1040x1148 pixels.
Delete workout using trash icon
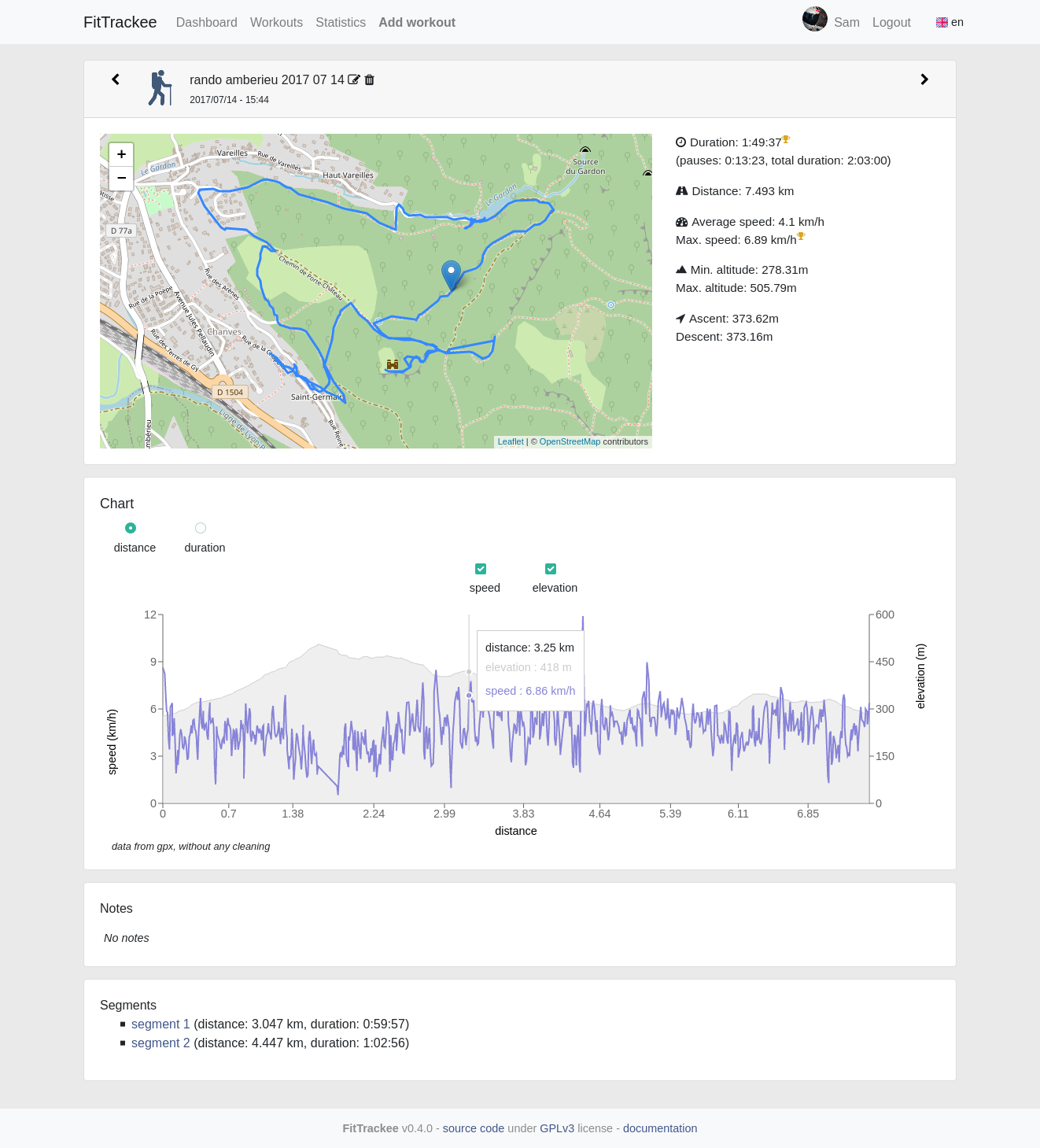click(x=370, y=79)
